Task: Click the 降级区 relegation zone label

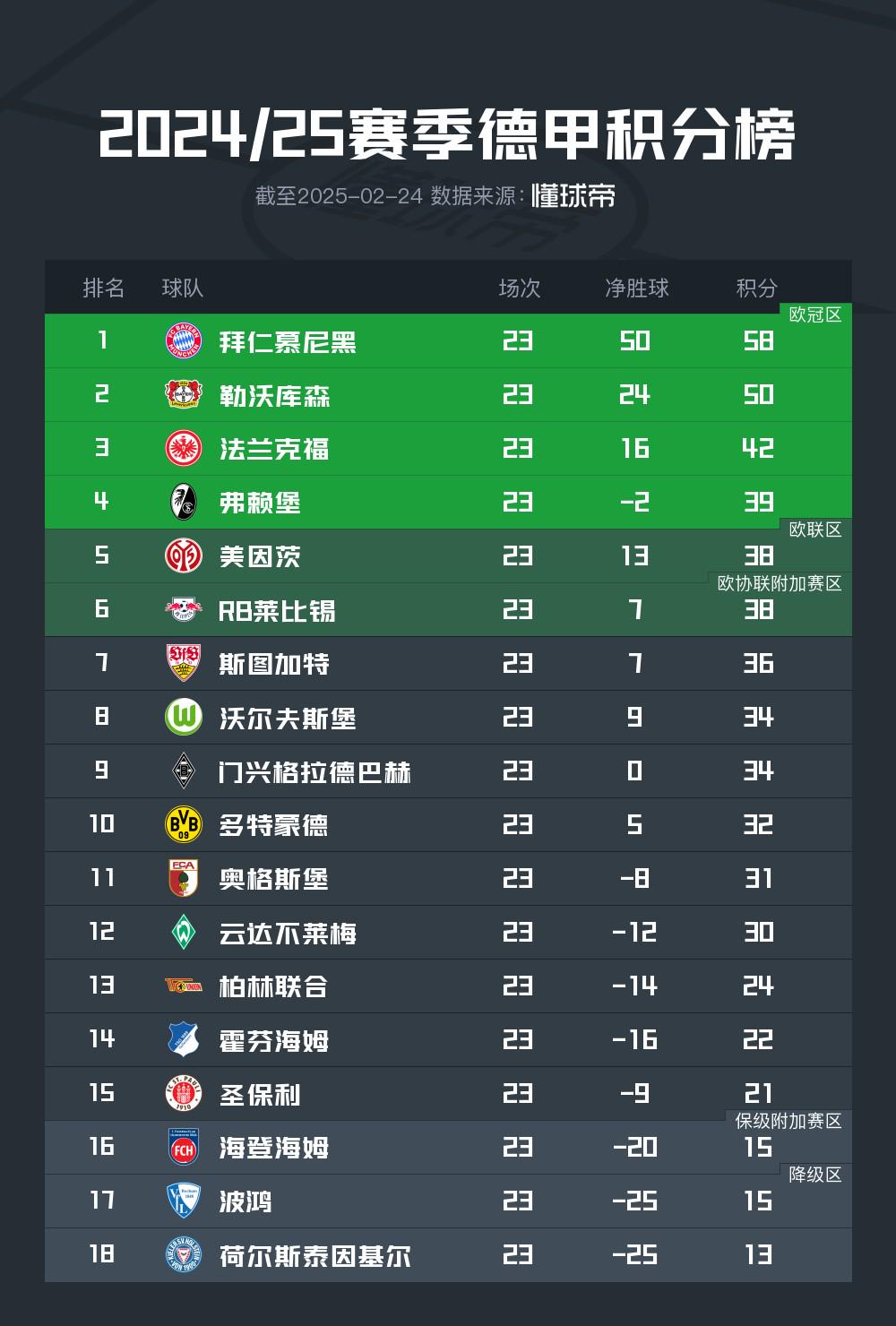Action: tap(815, 1175)
